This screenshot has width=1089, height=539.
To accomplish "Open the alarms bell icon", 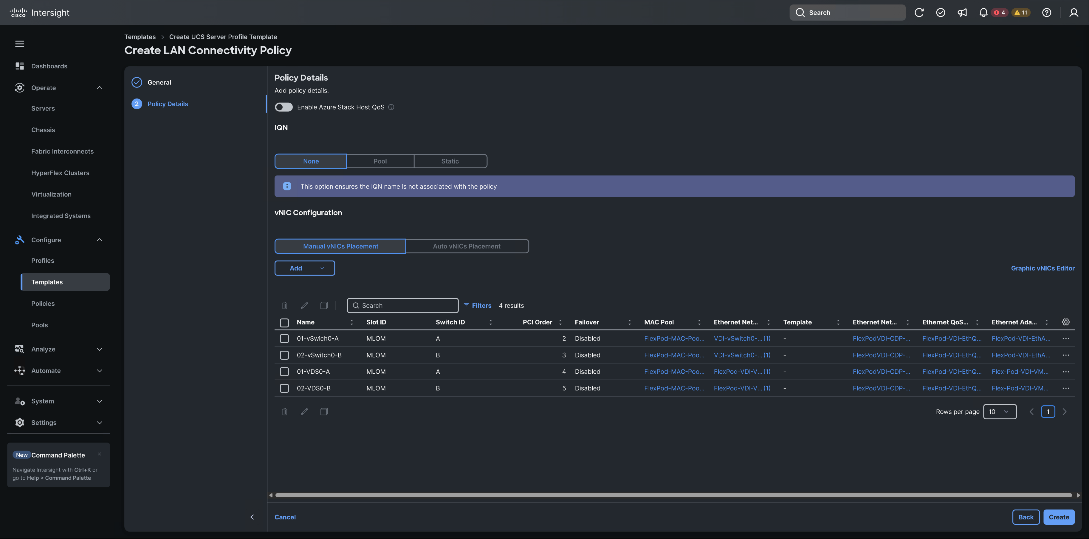I will pyautogui.click(x=983, y=13).
